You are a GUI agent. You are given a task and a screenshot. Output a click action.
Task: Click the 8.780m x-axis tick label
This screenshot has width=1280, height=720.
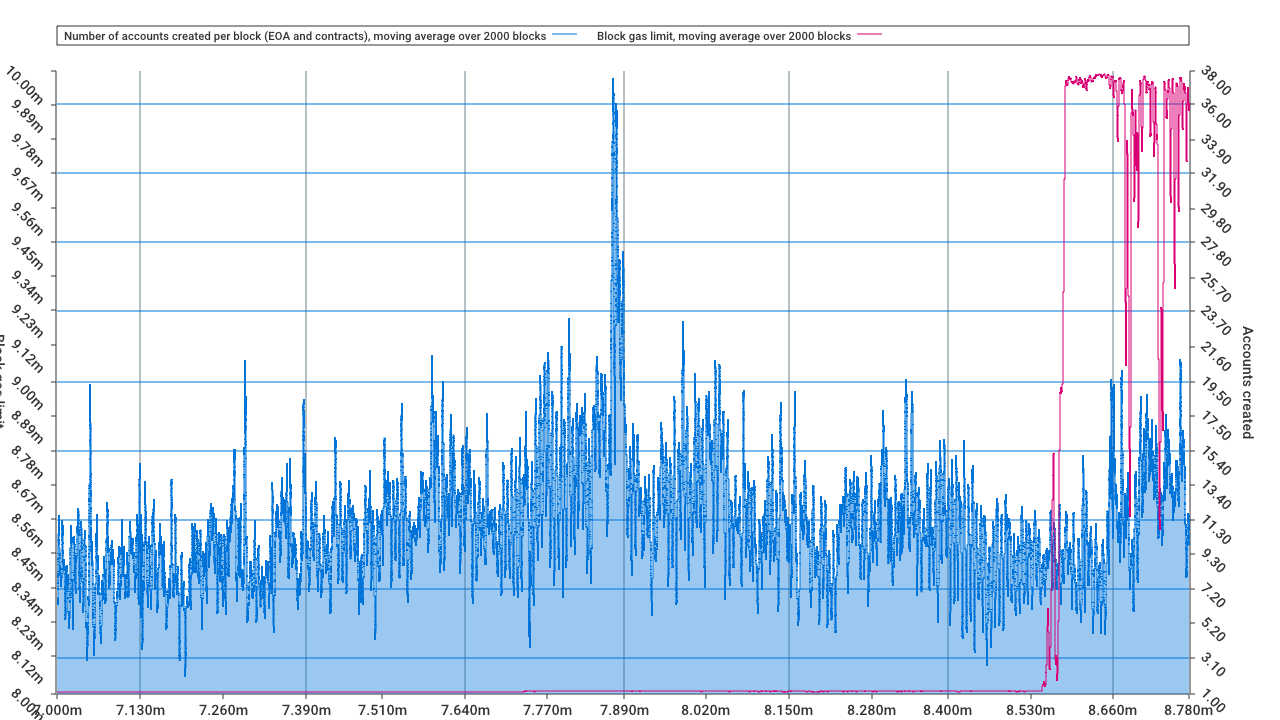pyautogui.click(x=1190, y=710)
